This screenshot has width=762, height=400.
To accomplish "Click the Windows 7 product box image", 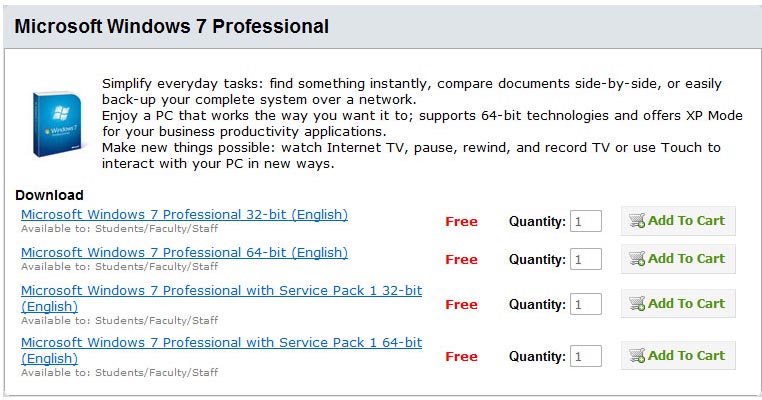I will [57, 123].
